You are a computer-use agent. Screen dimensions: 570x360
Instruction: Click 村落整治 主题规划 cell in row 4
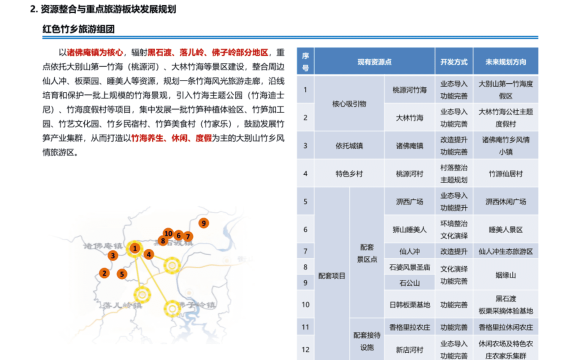pos(454,173)
